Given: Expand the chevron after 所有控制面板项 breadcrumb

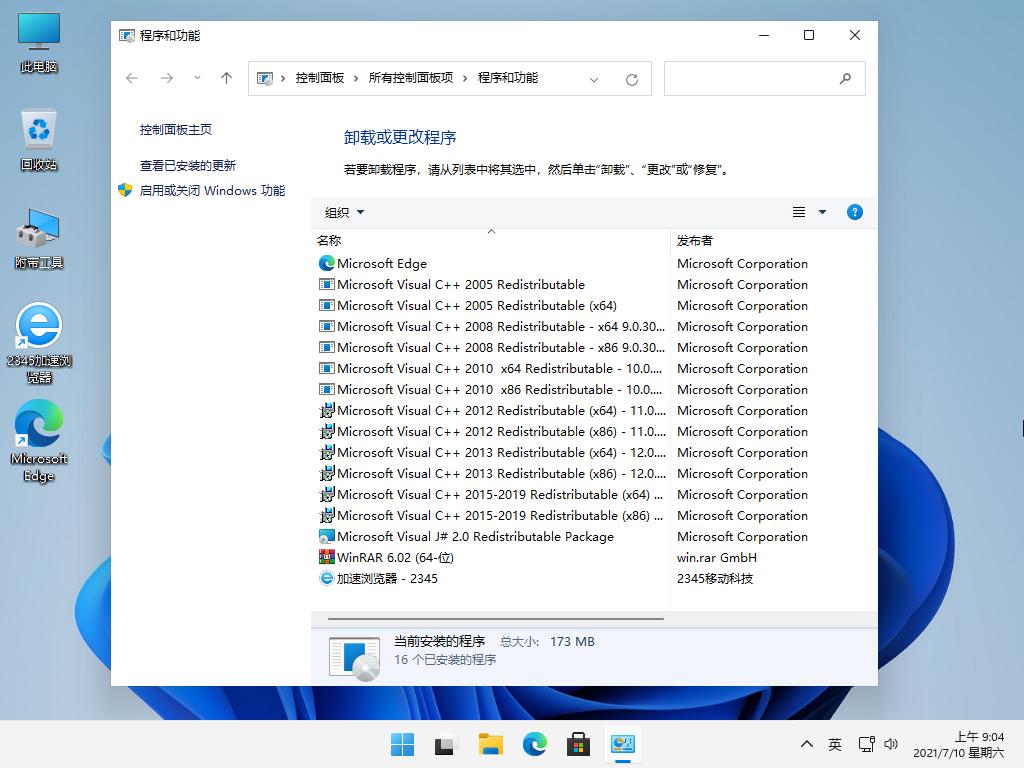Looking at the screenshot, I should point(465,78).
